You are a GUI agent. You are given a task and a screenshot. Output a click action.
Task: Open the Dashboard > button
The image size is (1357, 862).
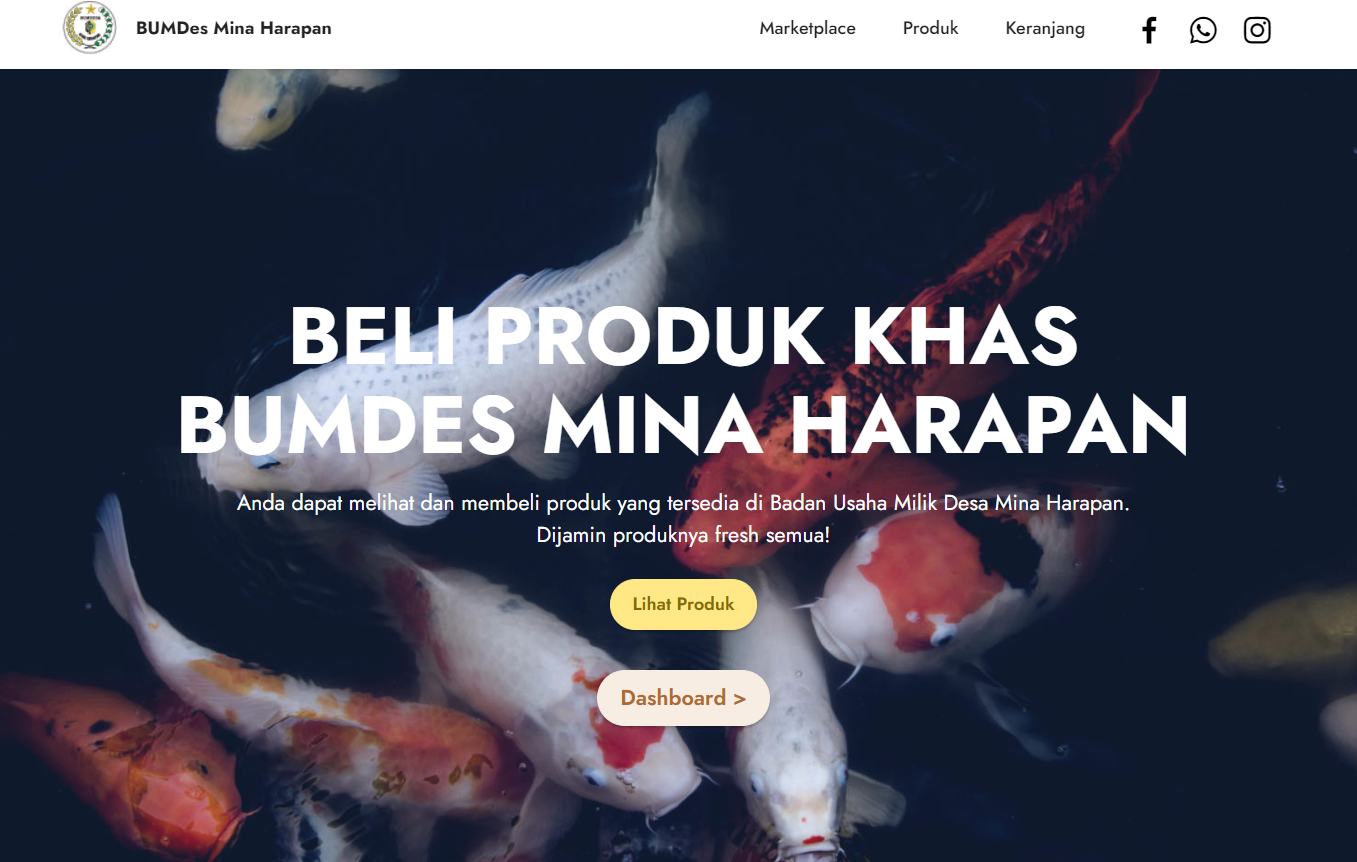tap(683, 698)
